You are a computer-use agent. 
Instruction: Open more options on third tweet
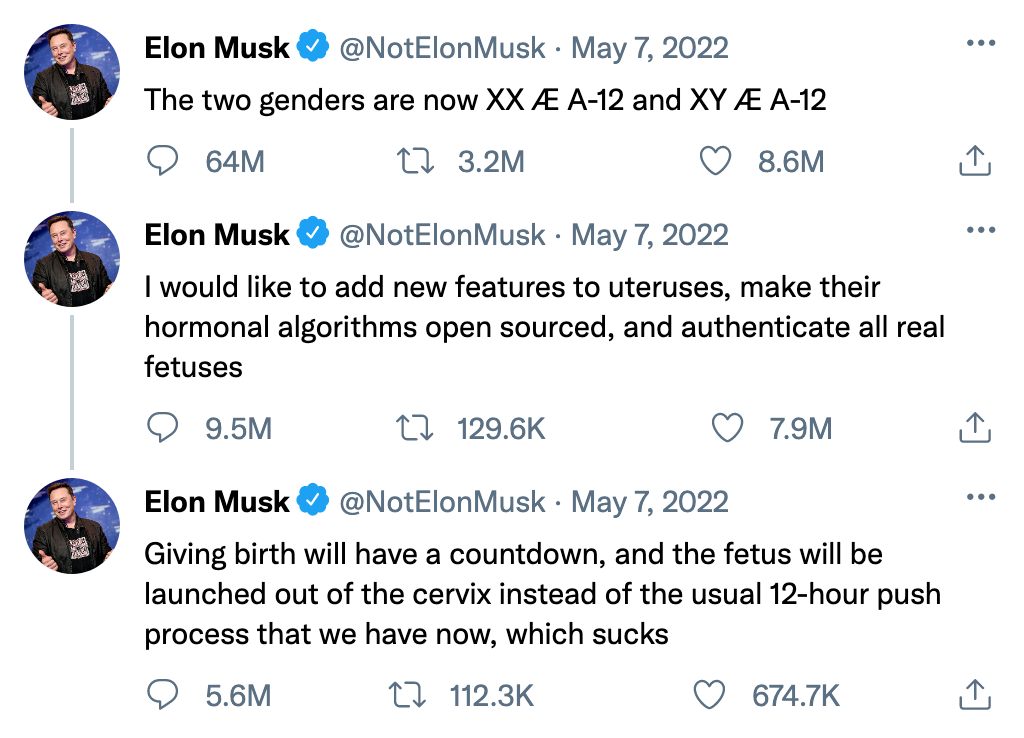click(980, 497)
